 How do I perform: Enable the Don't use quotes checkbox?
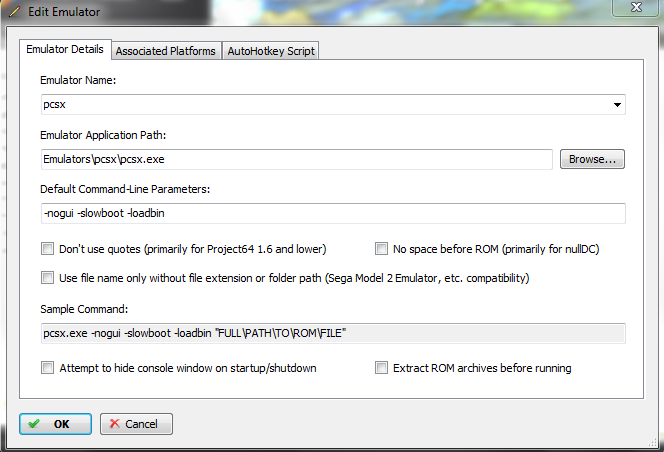[47, 249]
